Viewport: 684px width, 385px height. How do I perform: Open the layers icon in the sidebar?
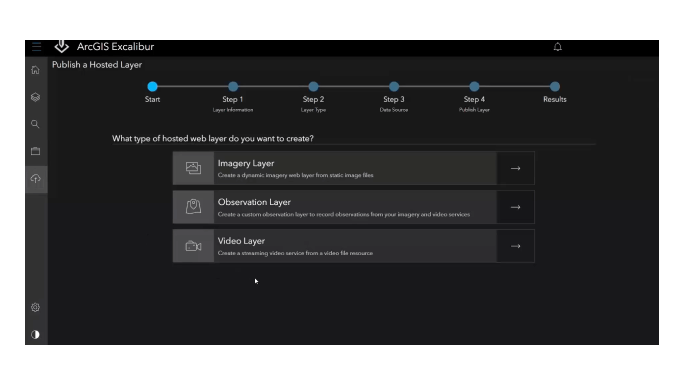pyautogui.click(x=35, y=97)
